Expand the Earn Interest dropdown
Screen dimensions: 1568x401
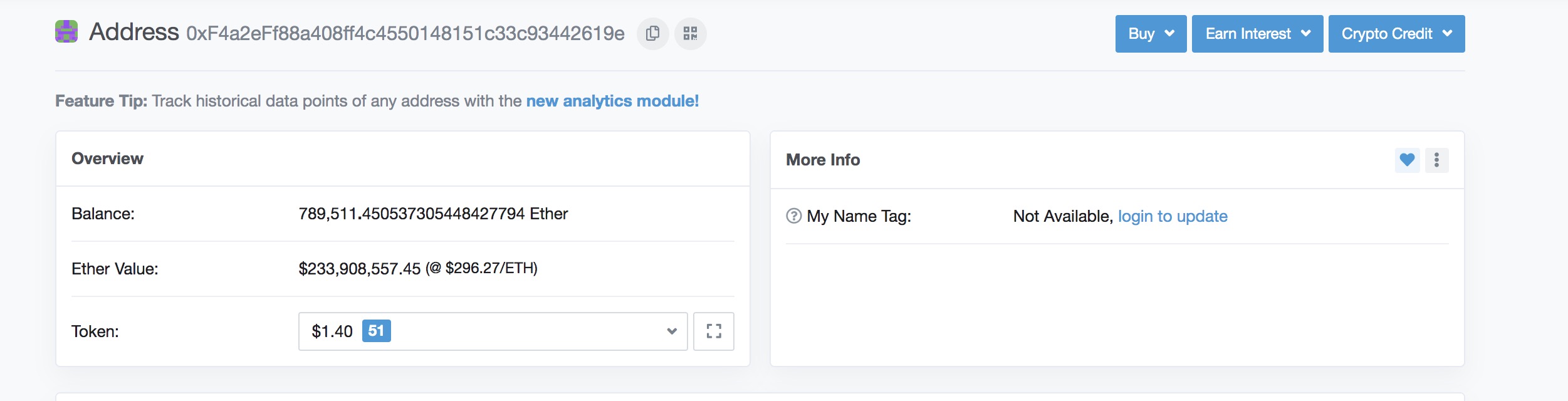[x=1257, y=34]
